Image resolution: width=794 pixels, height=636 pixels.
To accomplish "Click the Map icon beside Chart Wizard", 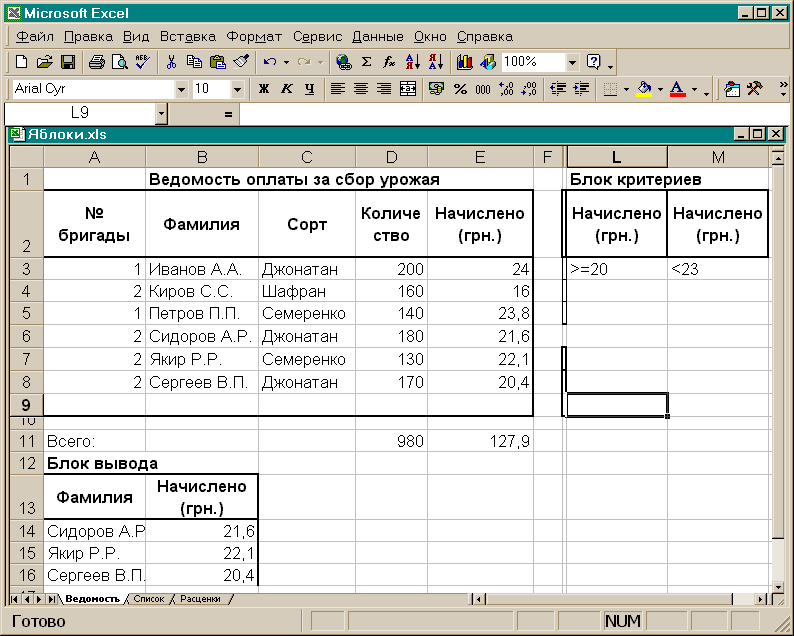I will click(x=488, y=62).
